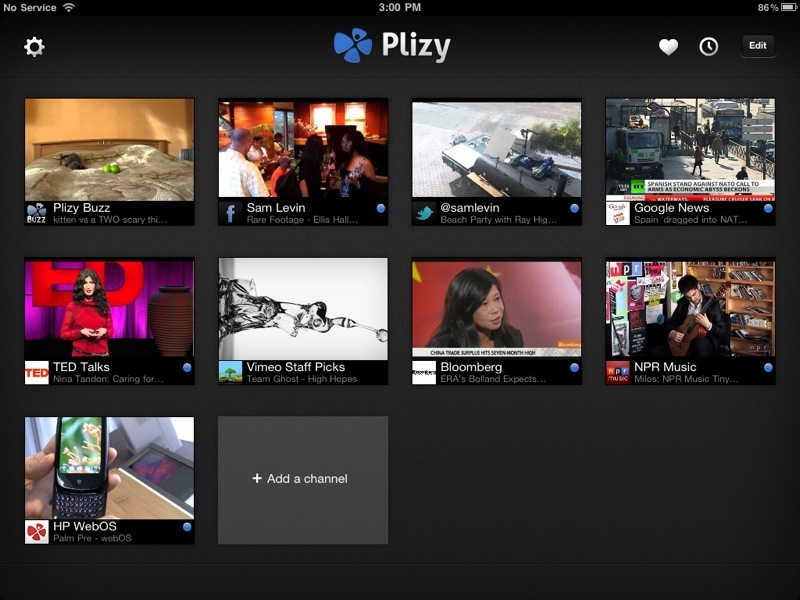Click 'Milos: NPR Music Tiny…' subtitle
Screen dimensions: 800x600
686,379
